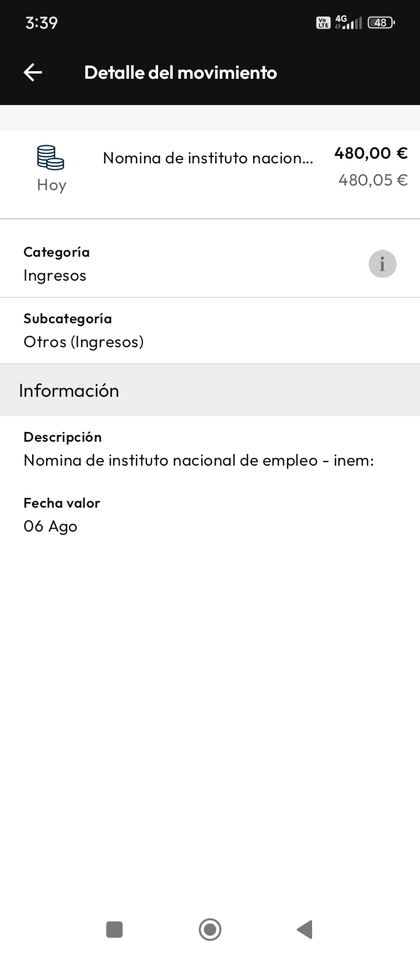The width and height of the screenshot is (420, 957).
Task: Tap the 480,05 € balance figure
Action: click(x=373, y=180)
